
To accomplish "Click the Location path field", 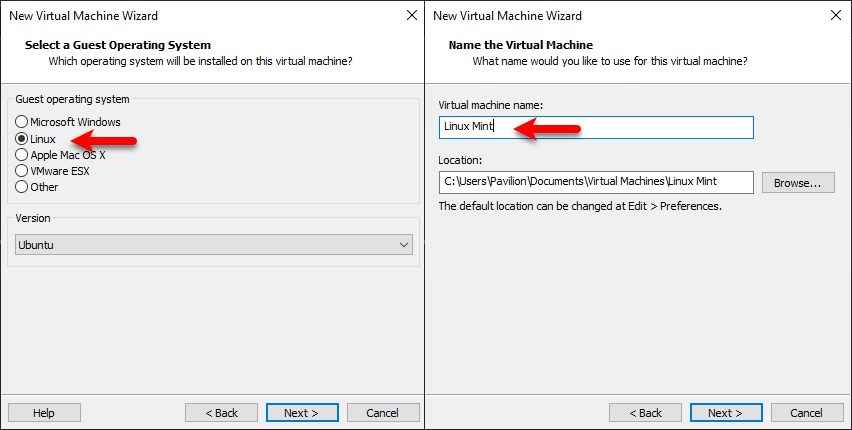I will point(596,182).
